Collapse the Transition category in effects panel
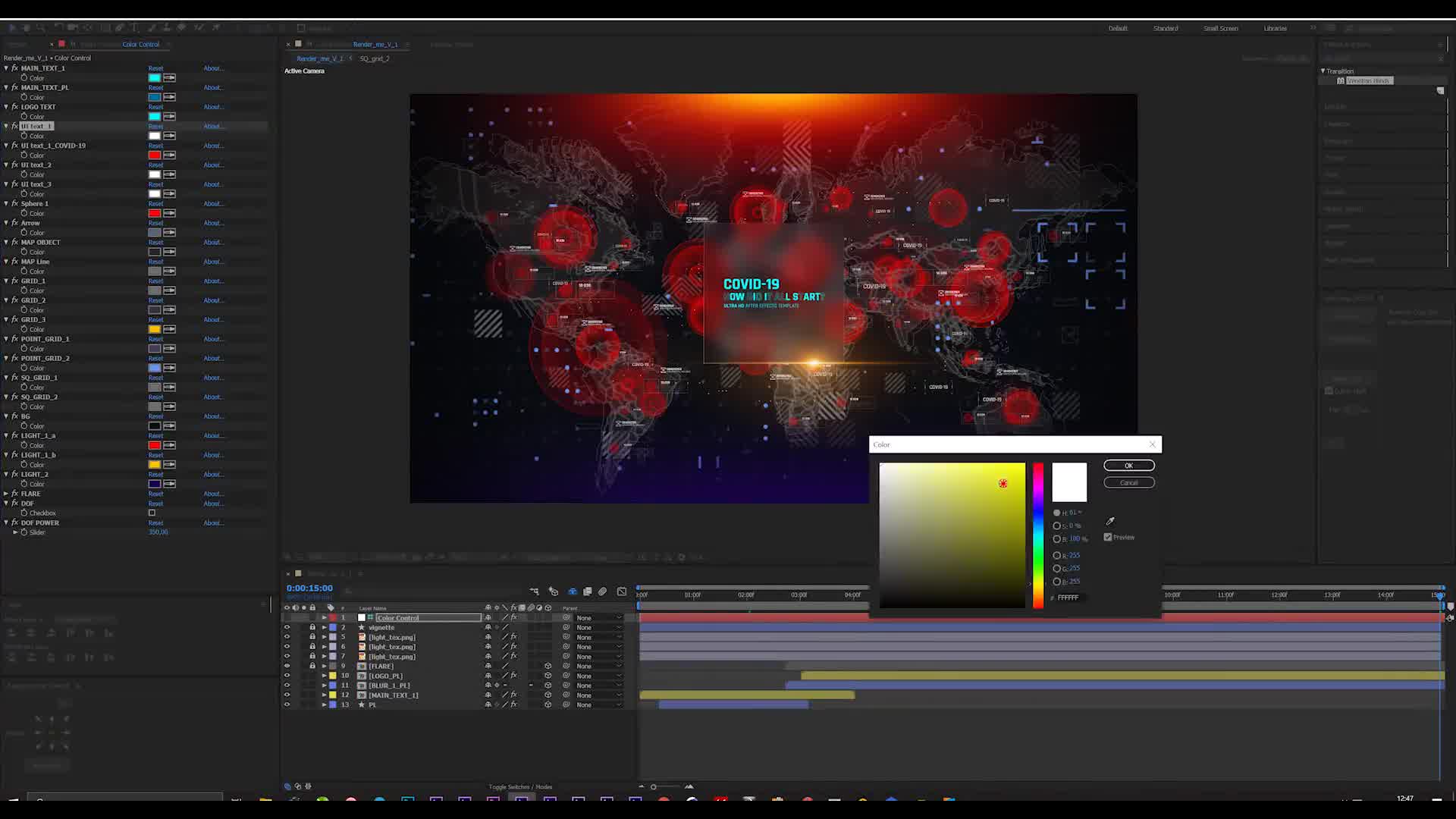1456x819 pixels. pos(1323,71)
